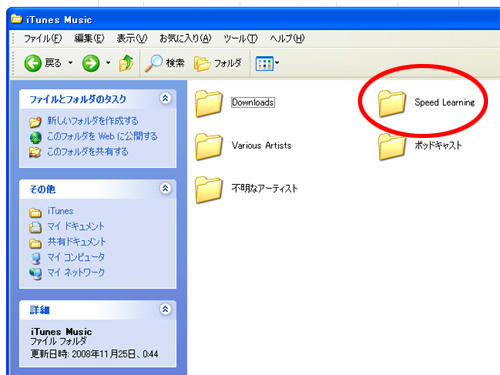Open the Back history dropdown arrow
This screenshot has height=375, width=500.
click(70, 63)
